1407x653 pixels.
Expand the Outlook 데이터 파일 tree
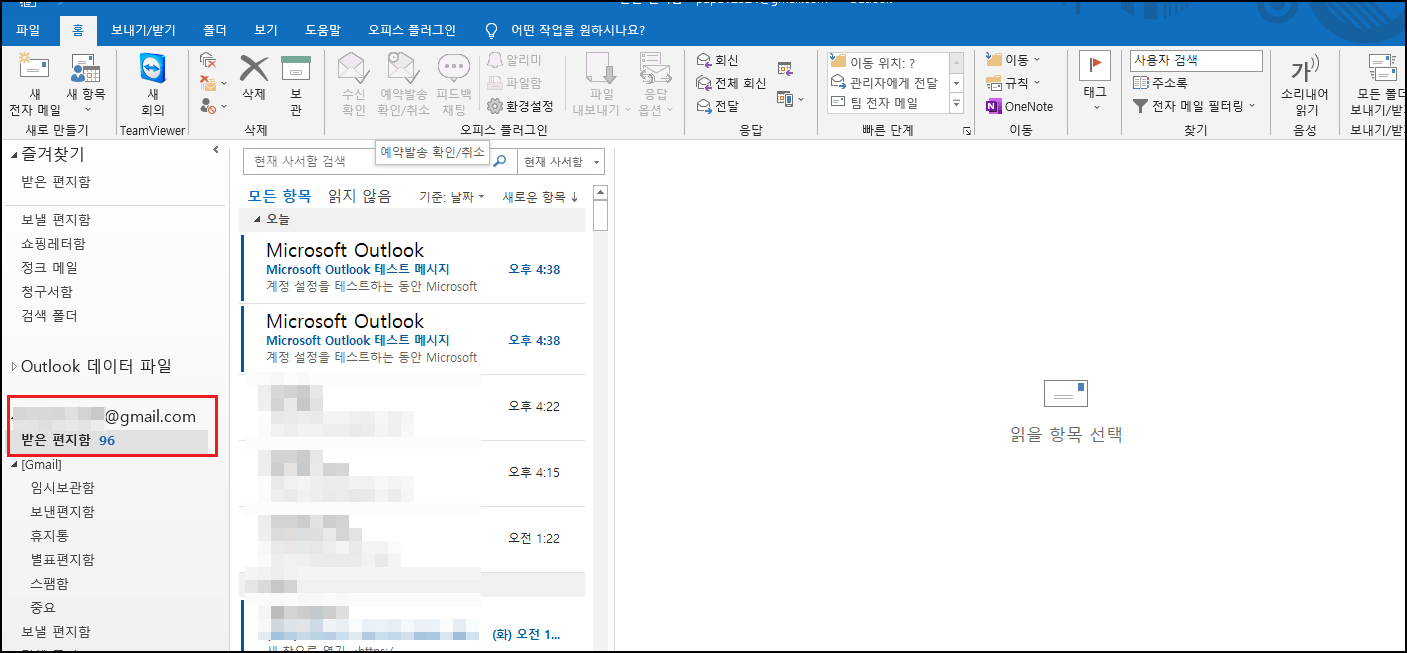(14, 366)
